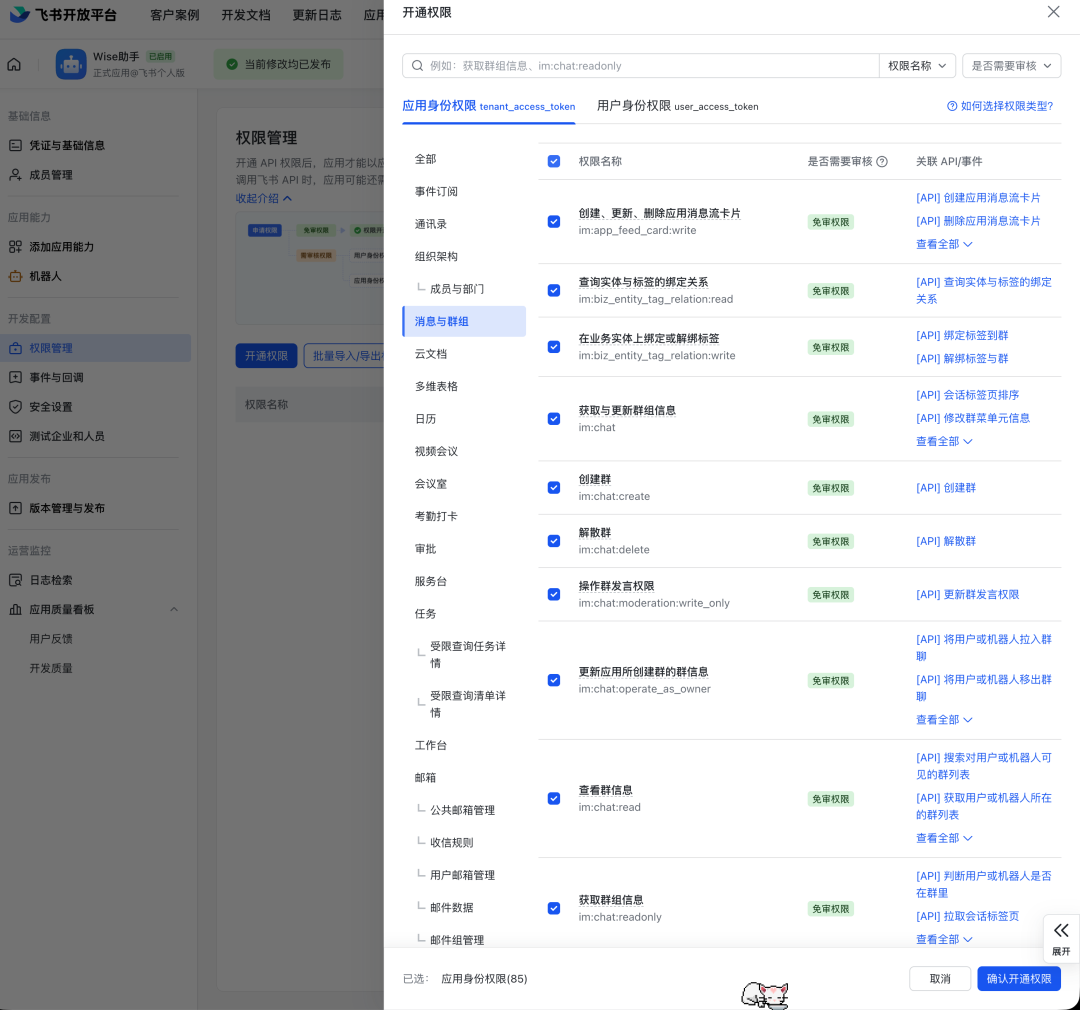Click the 取消 button

point(939,978)
